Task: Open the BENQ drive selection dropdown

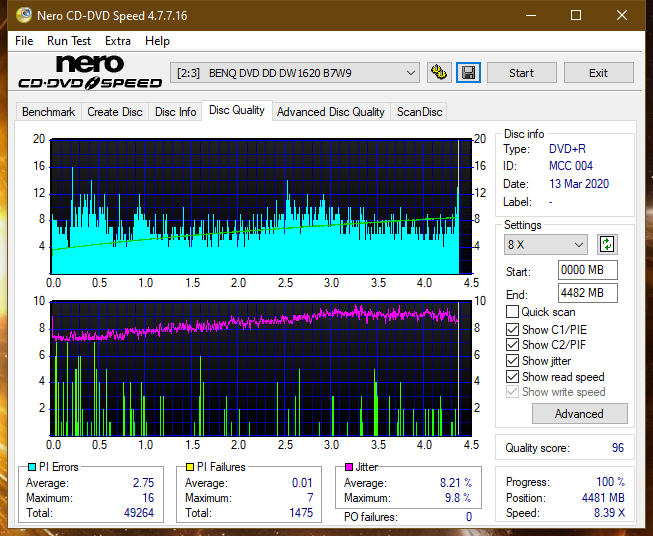Action: tap(295, 73)
